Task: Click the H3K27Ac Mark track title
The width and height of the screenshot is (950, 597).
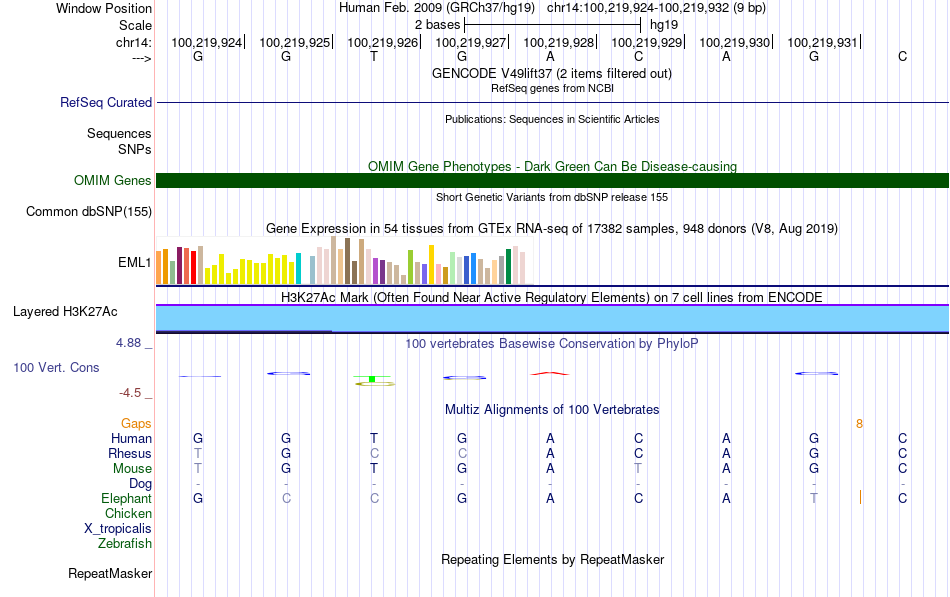Action: point(552,298)
